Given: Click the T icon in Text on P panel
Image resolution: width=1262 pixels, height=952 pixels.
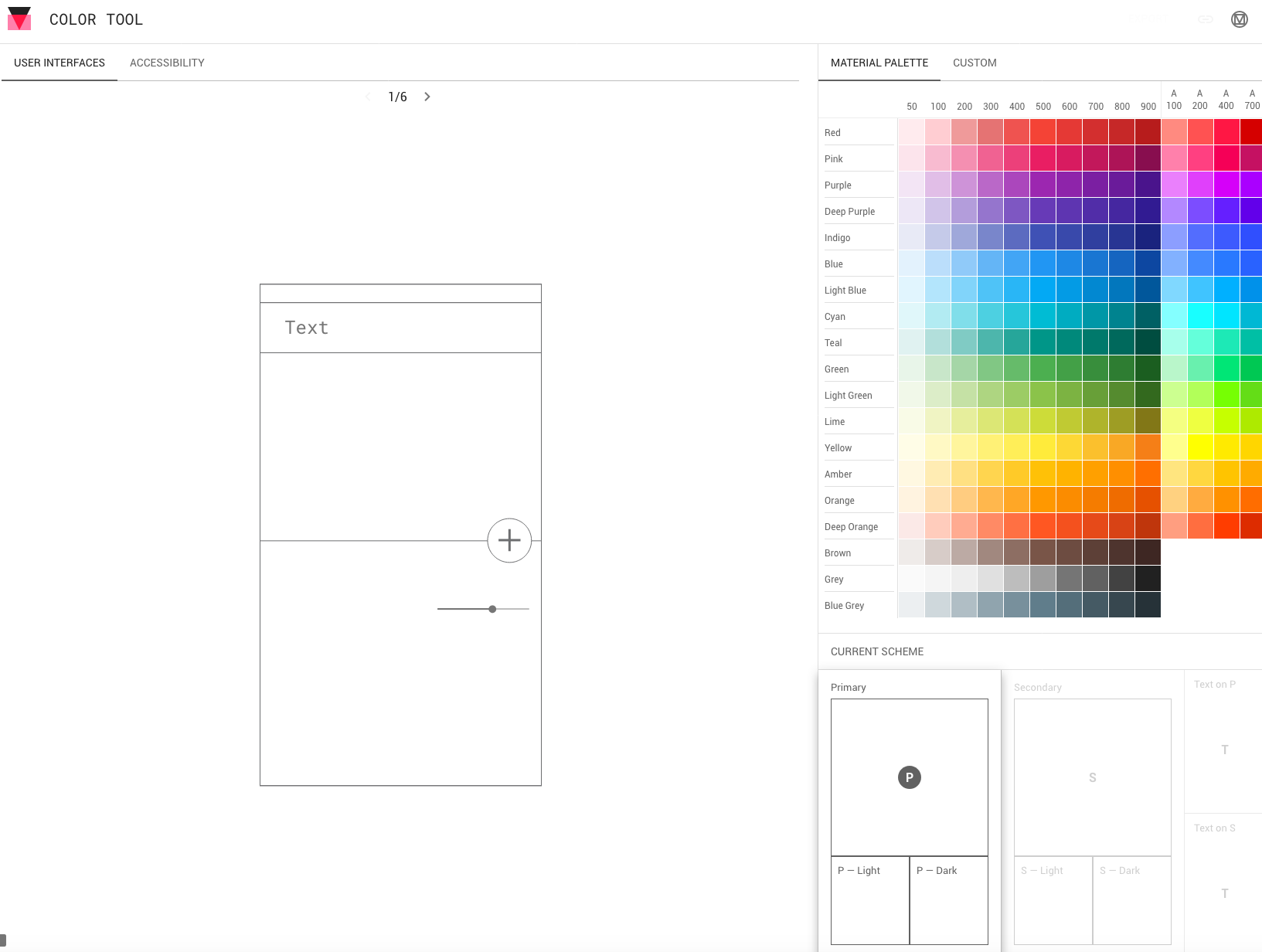Looking at the screenshot, I should [1225, 750].
